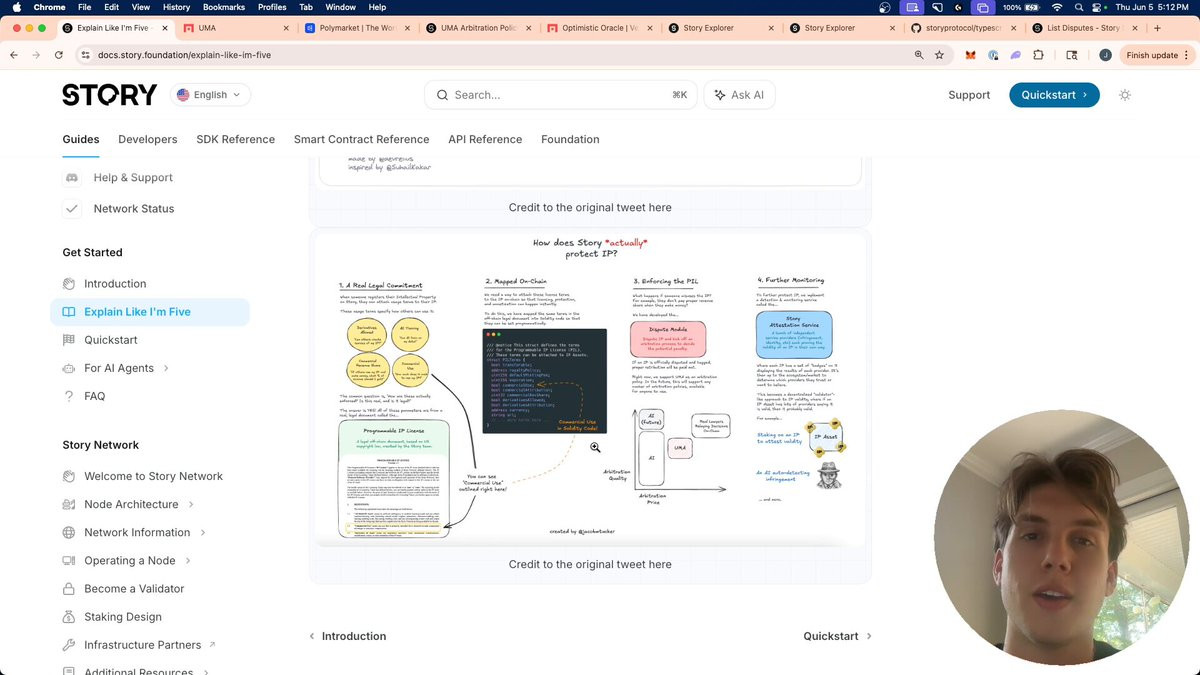Image resolution: width=1200 pixels, height=675 pixels.
Task: Open the SDK Reference tab
Action: tap(236, 139)
